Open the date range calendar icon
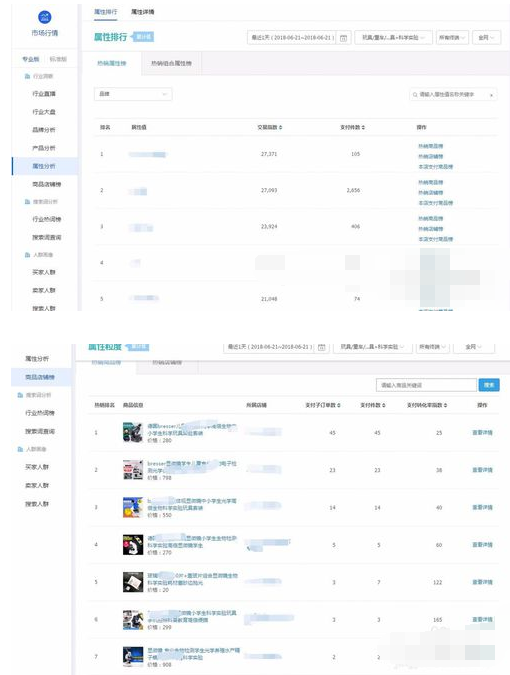This screenshot has width=510, height=675. [x=343, y=38]
